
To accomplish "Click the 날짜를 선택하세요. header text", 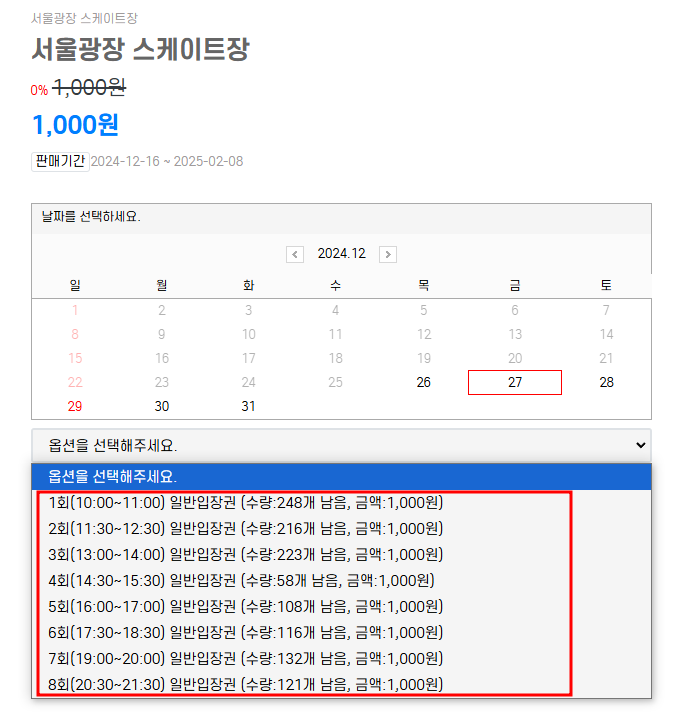I will [91, 216].
